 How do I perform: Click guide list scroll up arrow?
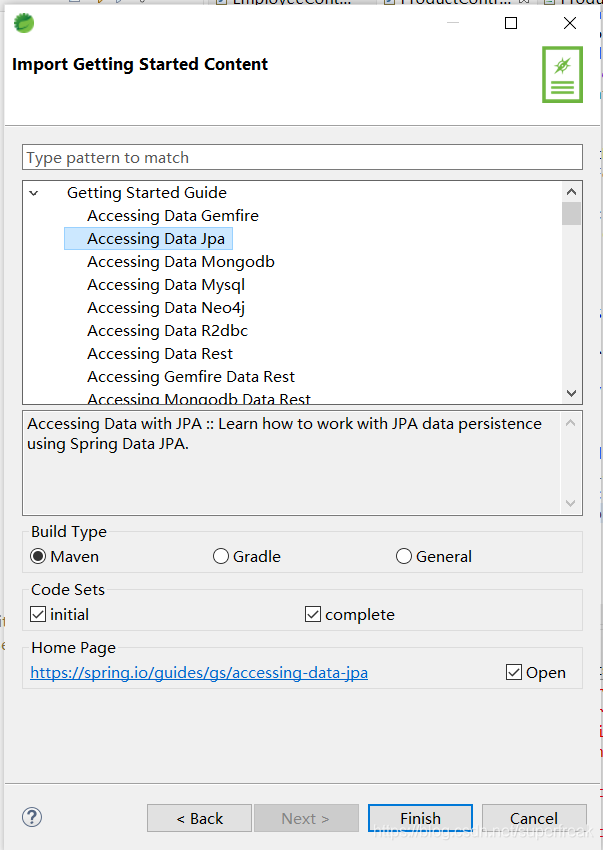coord(571,191)
